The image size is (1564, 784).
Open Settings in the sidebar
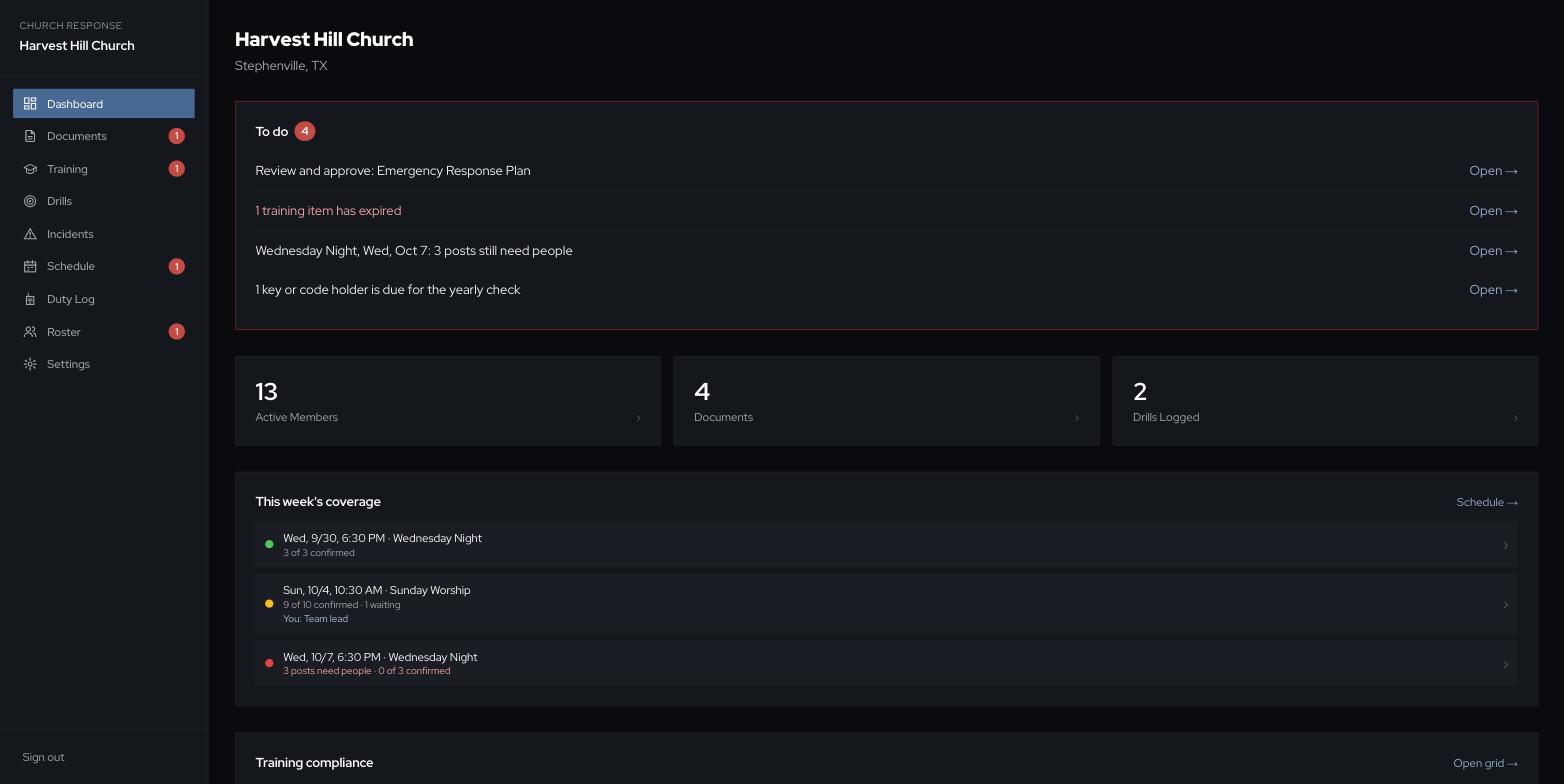coord(104,364)
